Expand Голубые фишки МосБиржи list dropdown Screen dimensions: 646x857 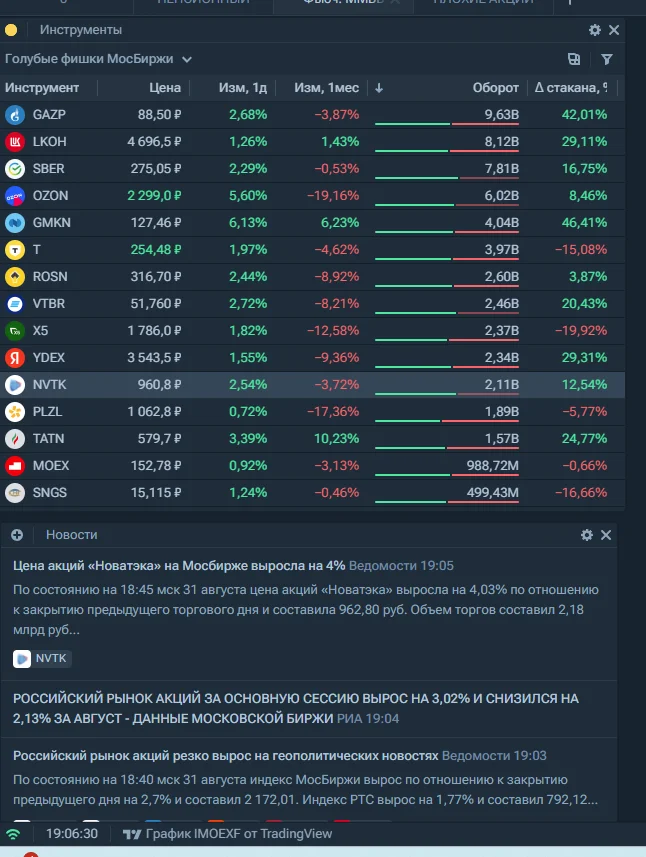point(99,59)
